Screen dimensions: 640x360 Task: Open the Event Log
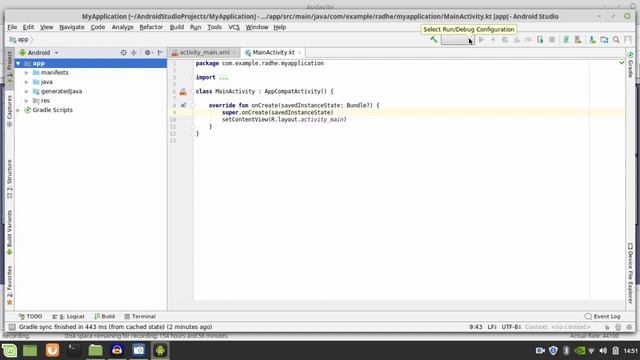point(602,316)
